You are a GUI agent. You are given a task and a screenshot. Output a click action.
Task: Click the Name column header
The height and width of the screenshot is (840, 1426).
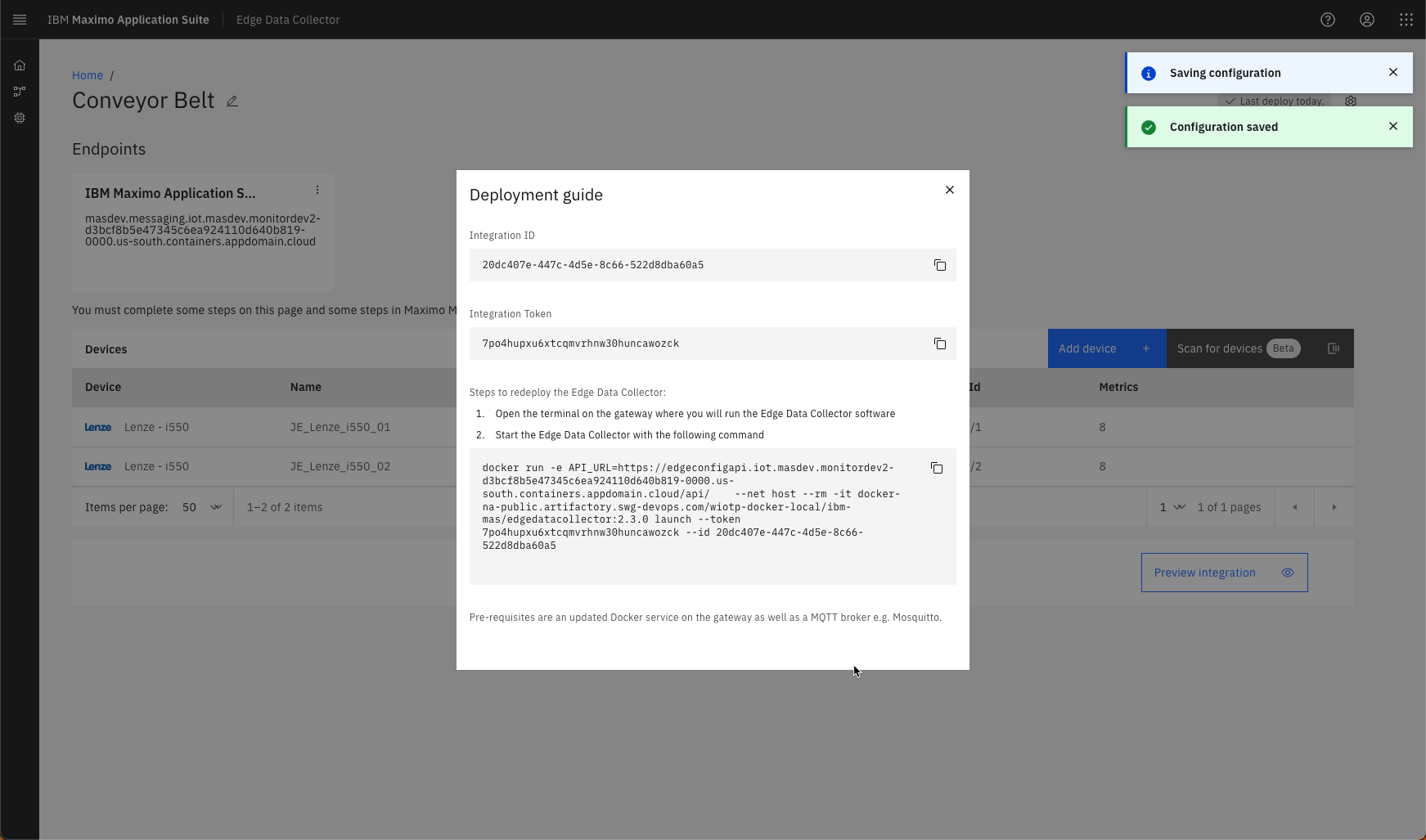306,387
